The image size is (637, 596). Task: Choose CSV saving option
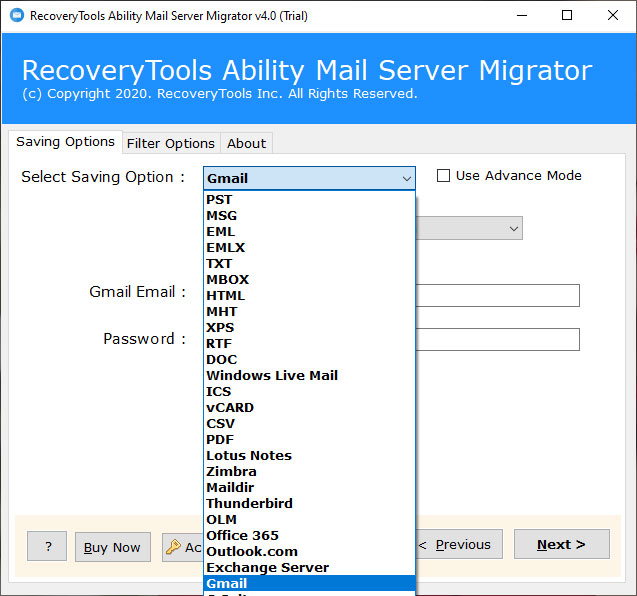[x=309, y=423]
